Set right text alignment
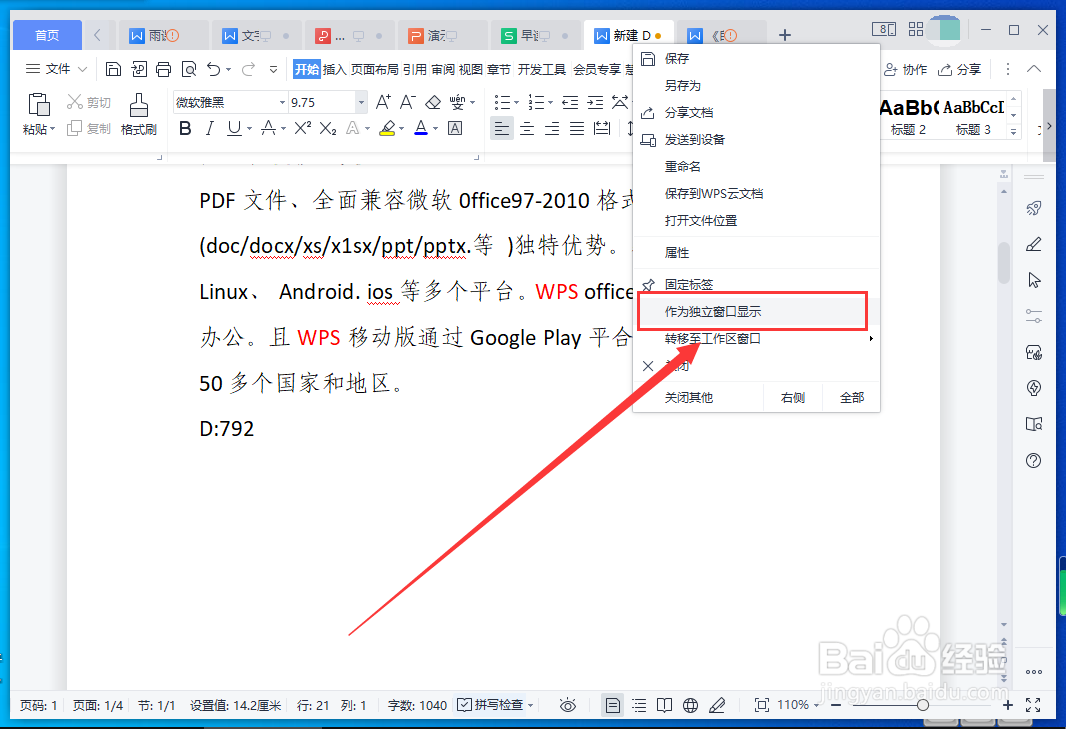The image size is (1066, 729). click(x=552, y=128)
